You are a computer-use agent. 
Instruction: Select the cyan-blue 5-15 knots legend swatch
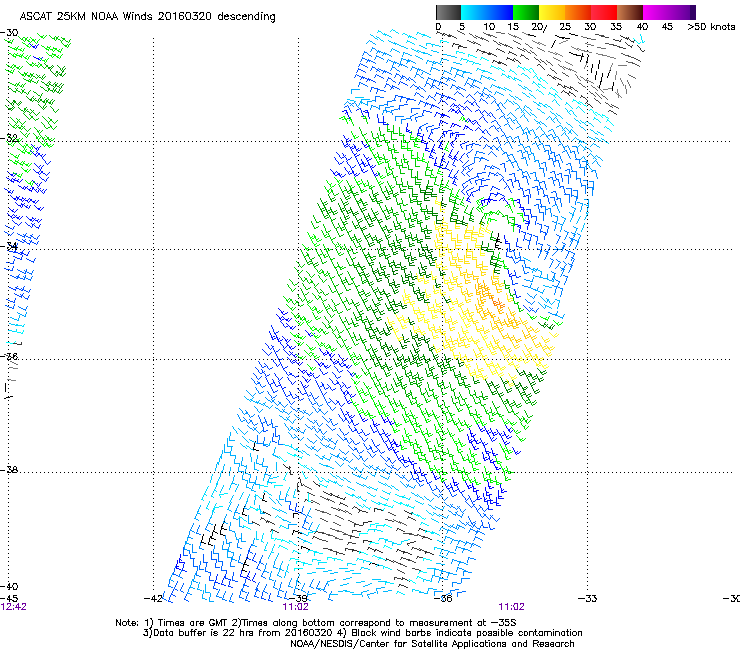[487, 12]
